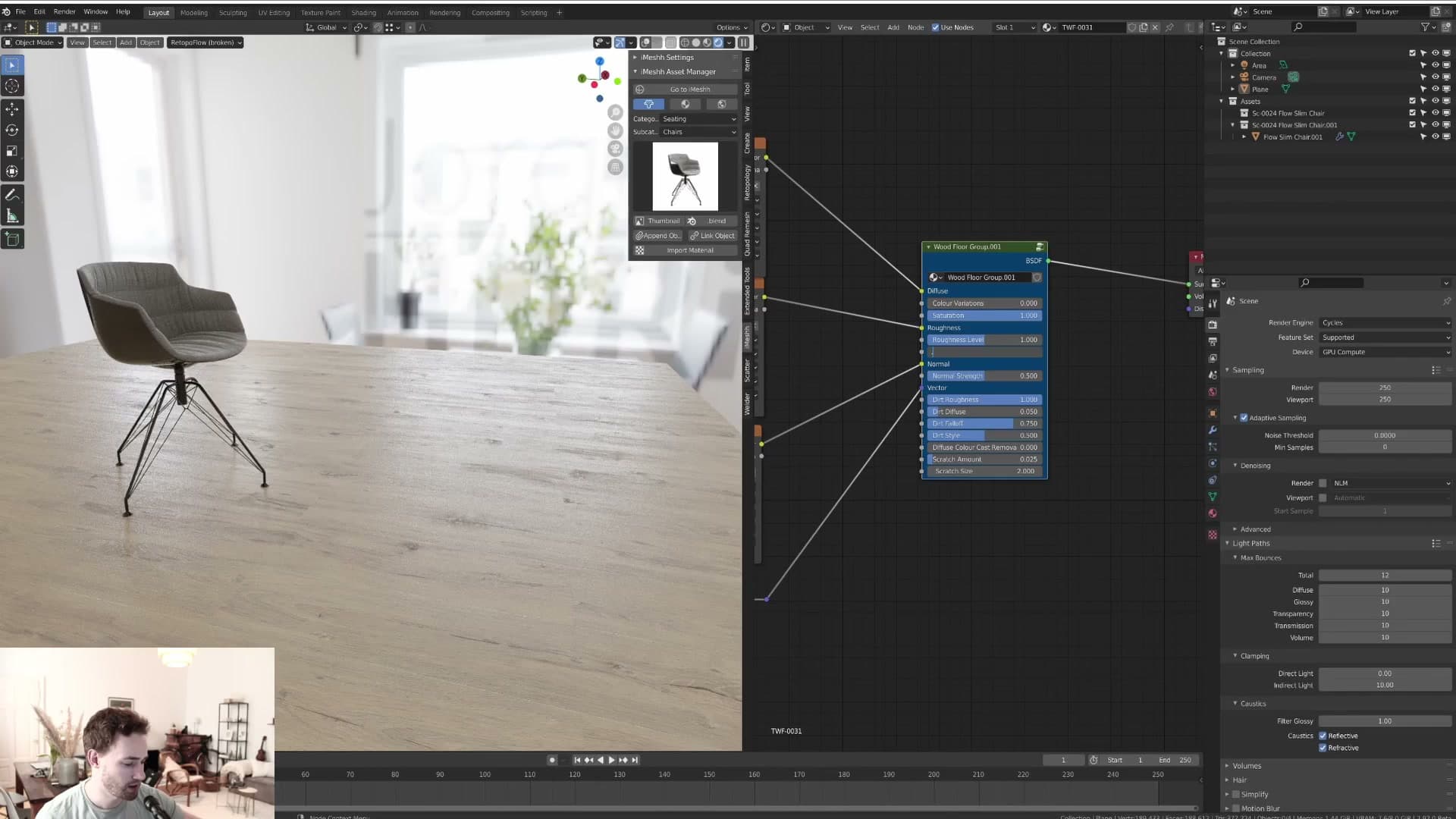Image resolution: width=1456 pixels, height=819 pixels.
Task: Open the Render properties tab icon
Action: pos(1213,325)
